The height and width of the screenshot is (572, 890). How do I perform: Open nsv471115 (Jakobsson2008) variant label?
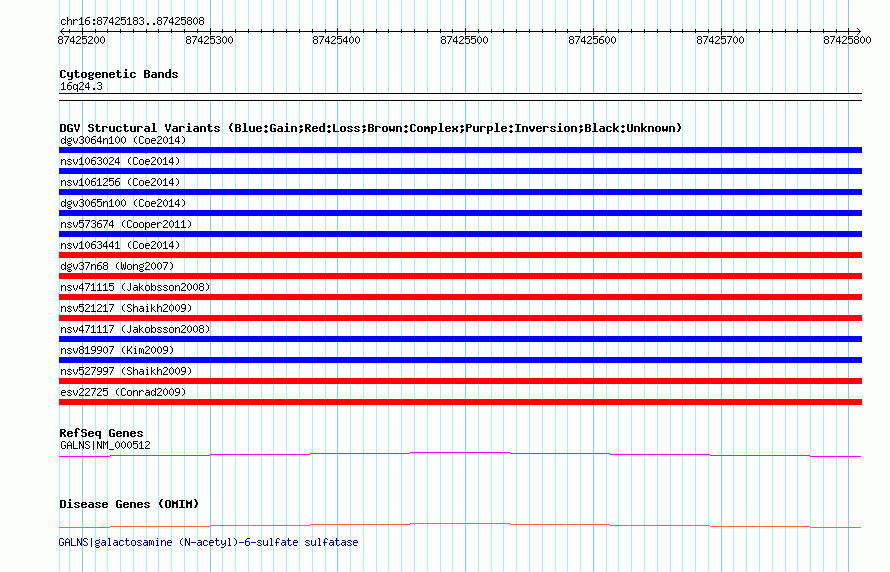[x=135, y=287]
